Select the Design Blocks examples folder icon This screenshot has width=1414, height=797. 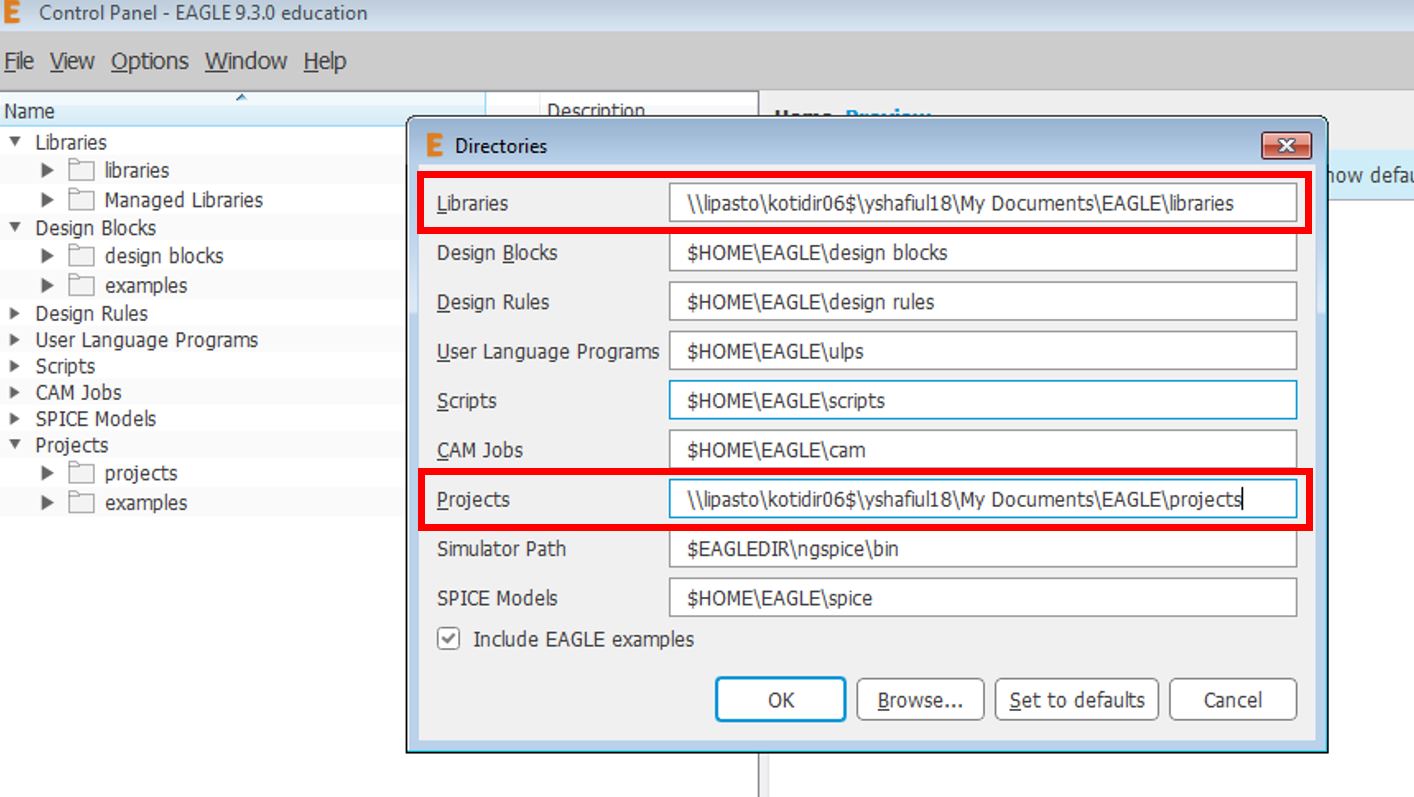pos(81,285)
